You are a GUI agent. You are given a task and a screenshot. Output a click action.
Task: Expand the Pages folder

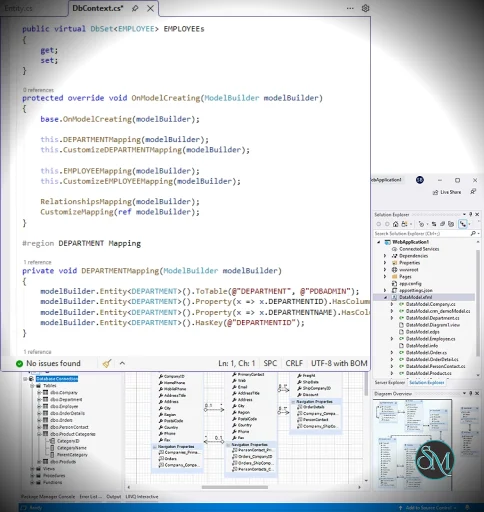point(385,277)
